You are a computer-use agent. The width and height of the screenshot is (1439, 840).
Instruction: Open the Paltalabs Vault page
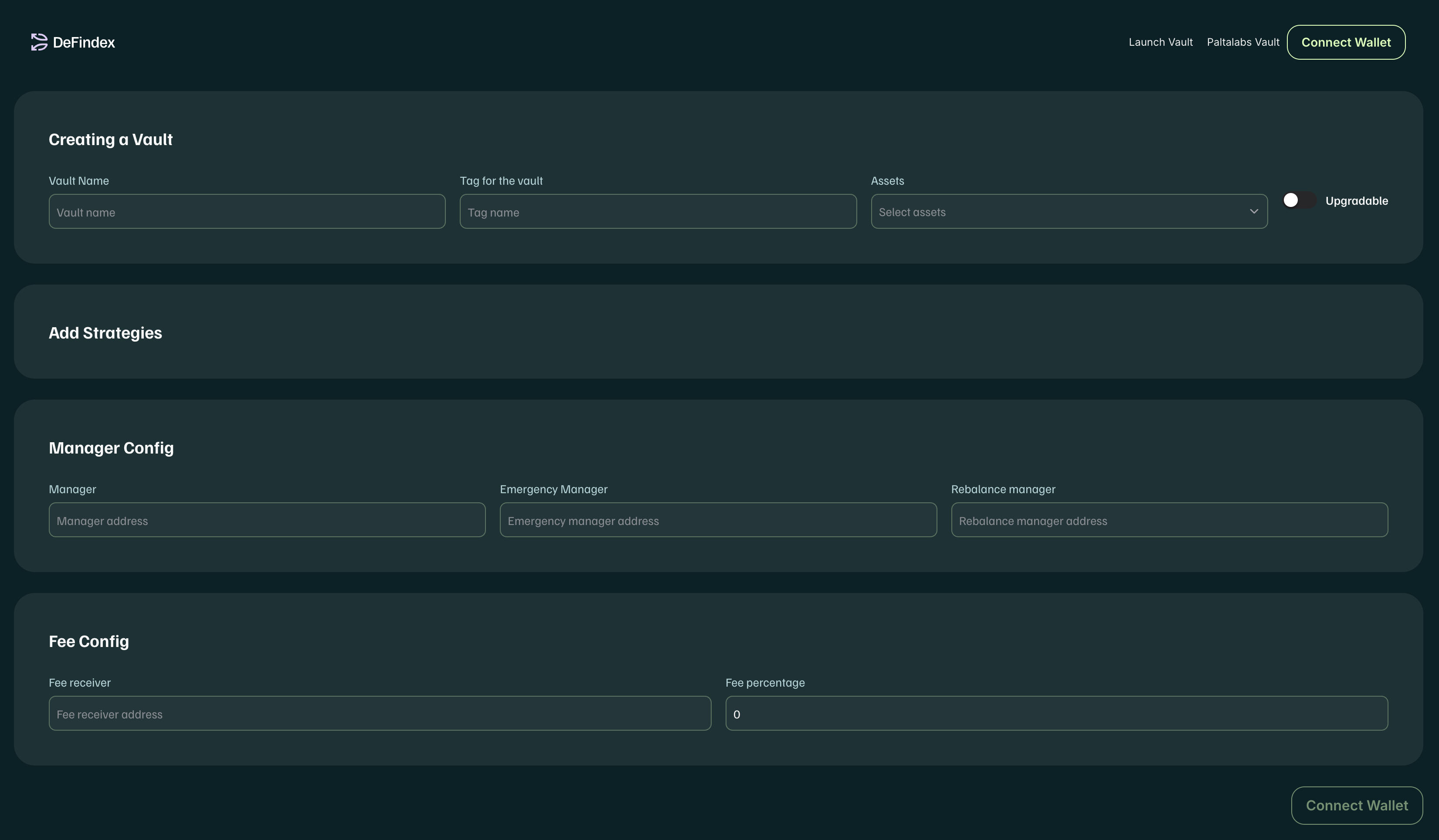[x=1242, y=42]
